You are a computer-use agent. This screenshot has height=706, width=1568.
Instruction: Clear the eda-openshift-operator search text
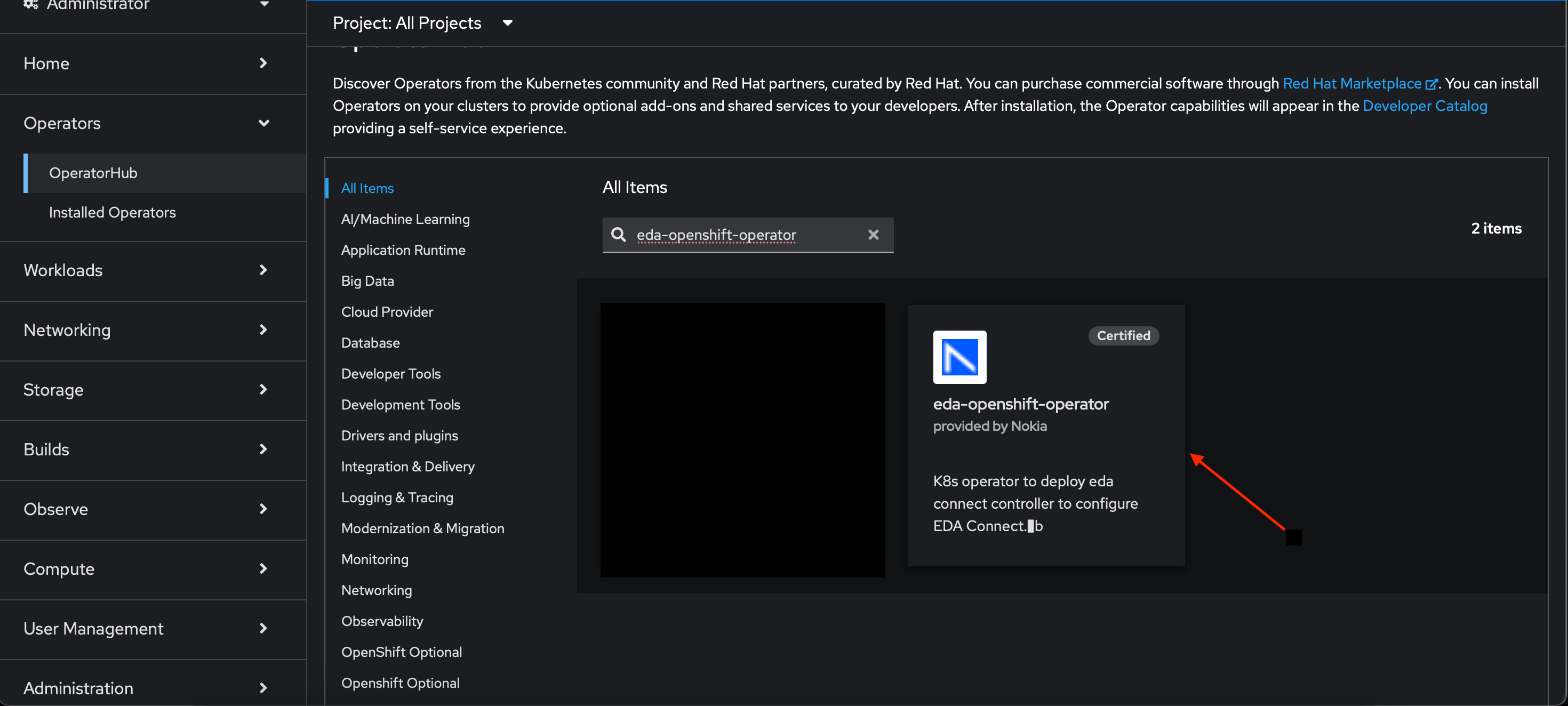[874, 235]
